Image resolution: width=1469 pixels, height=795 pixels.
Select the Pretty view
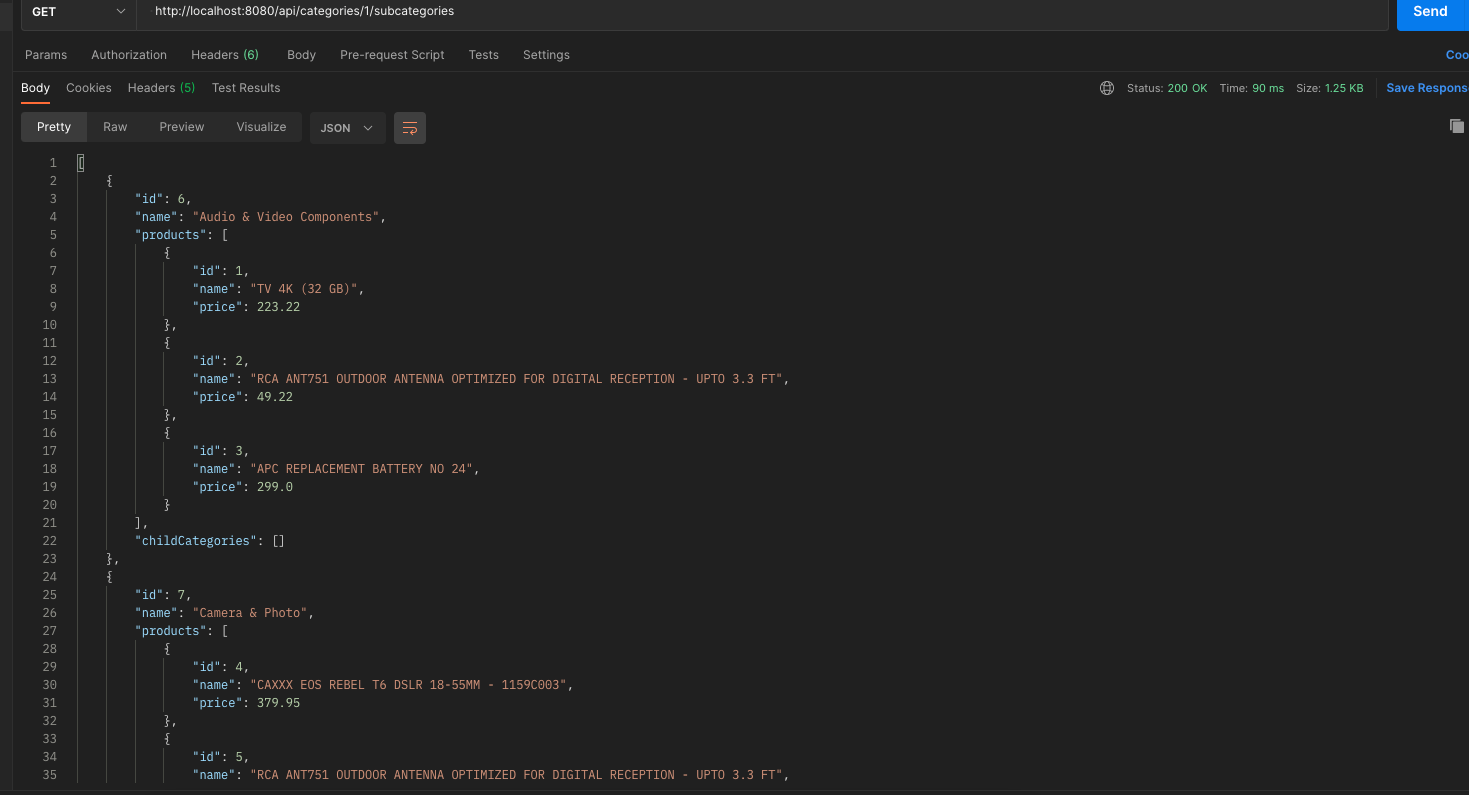(54, 127)
